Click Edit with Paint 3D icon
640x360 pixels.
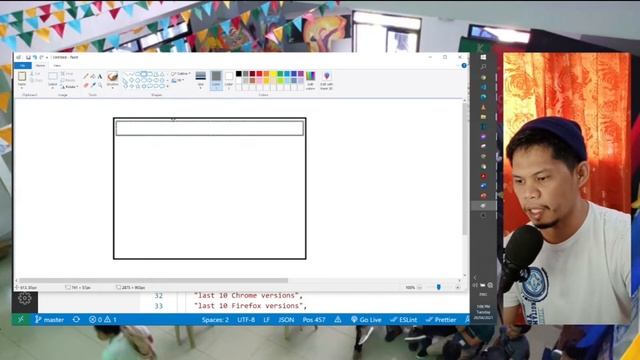(327, 76)
